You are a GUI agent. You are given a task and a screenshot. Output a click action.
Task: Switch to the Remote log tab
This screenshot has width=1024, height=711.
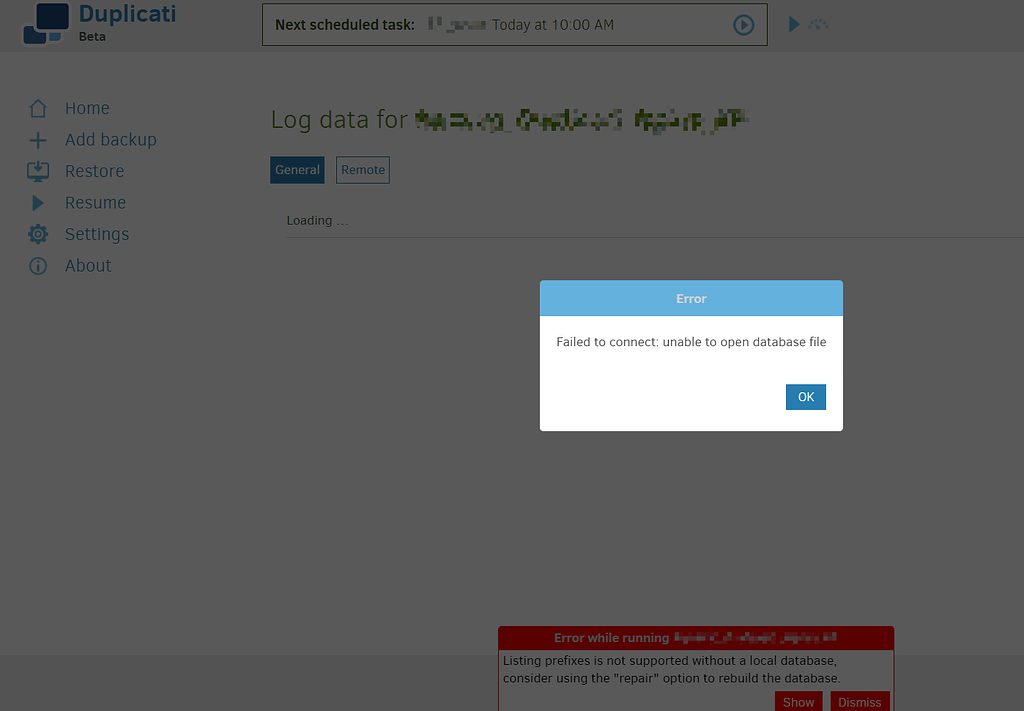pyautogui.click(x=362, y=170)
